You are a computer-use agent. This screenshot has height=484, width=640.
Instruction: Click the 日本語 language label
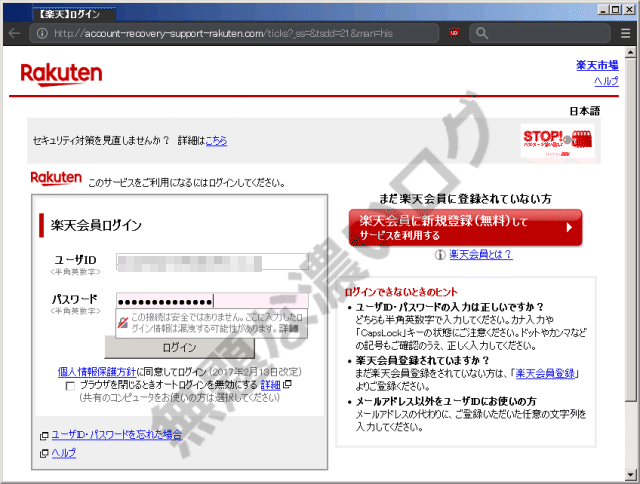tap(585, 111)
